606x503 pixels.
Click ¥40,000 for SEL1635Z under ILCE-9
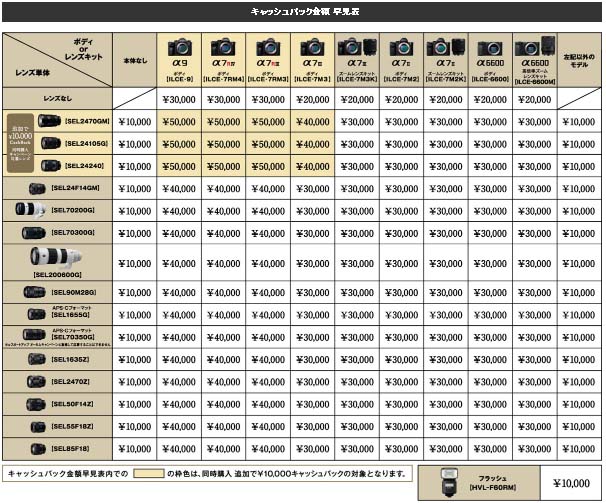pyautogui.click(x=179, y=360)
